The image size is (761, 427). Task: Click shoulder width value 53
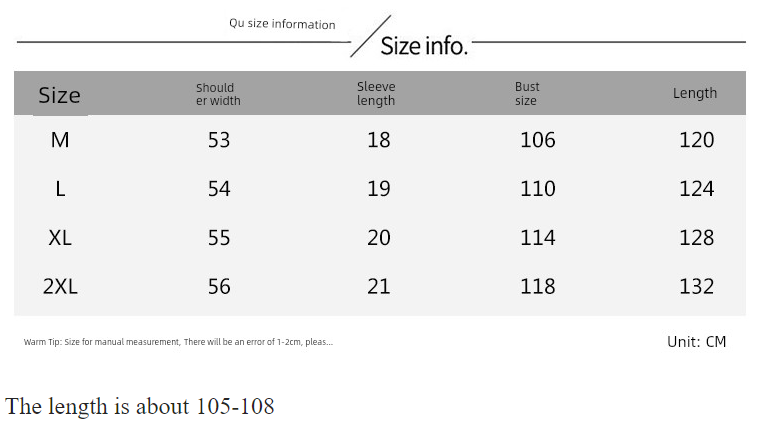[x=219, y=140]
